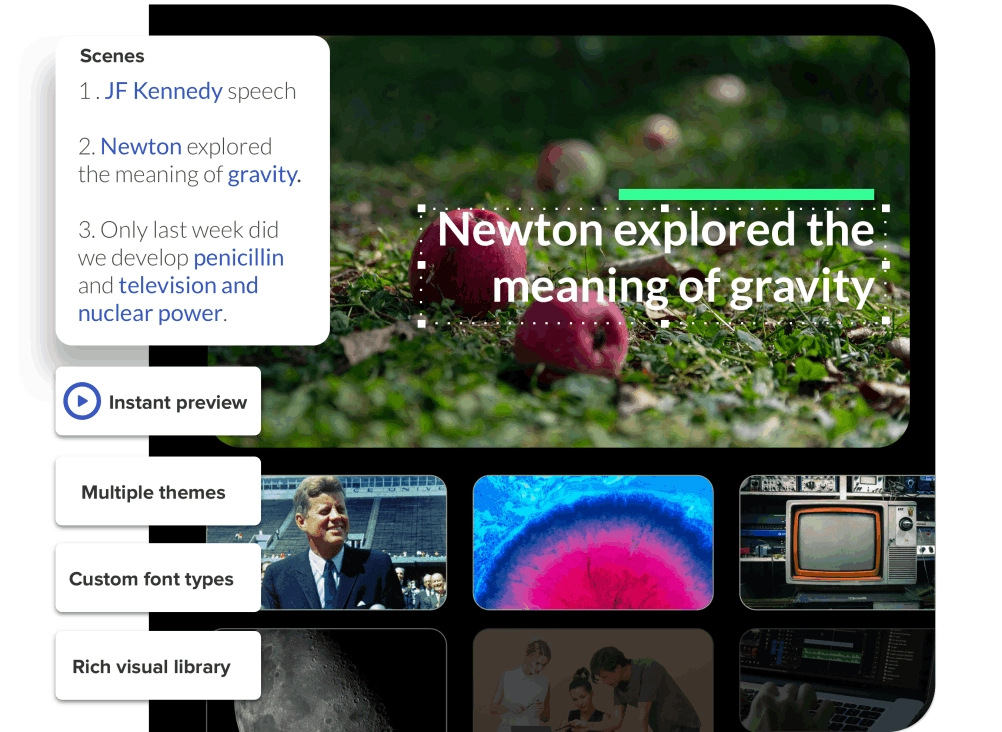
Task: Click the Newton link in scene 2
Action: pos(140,146)
